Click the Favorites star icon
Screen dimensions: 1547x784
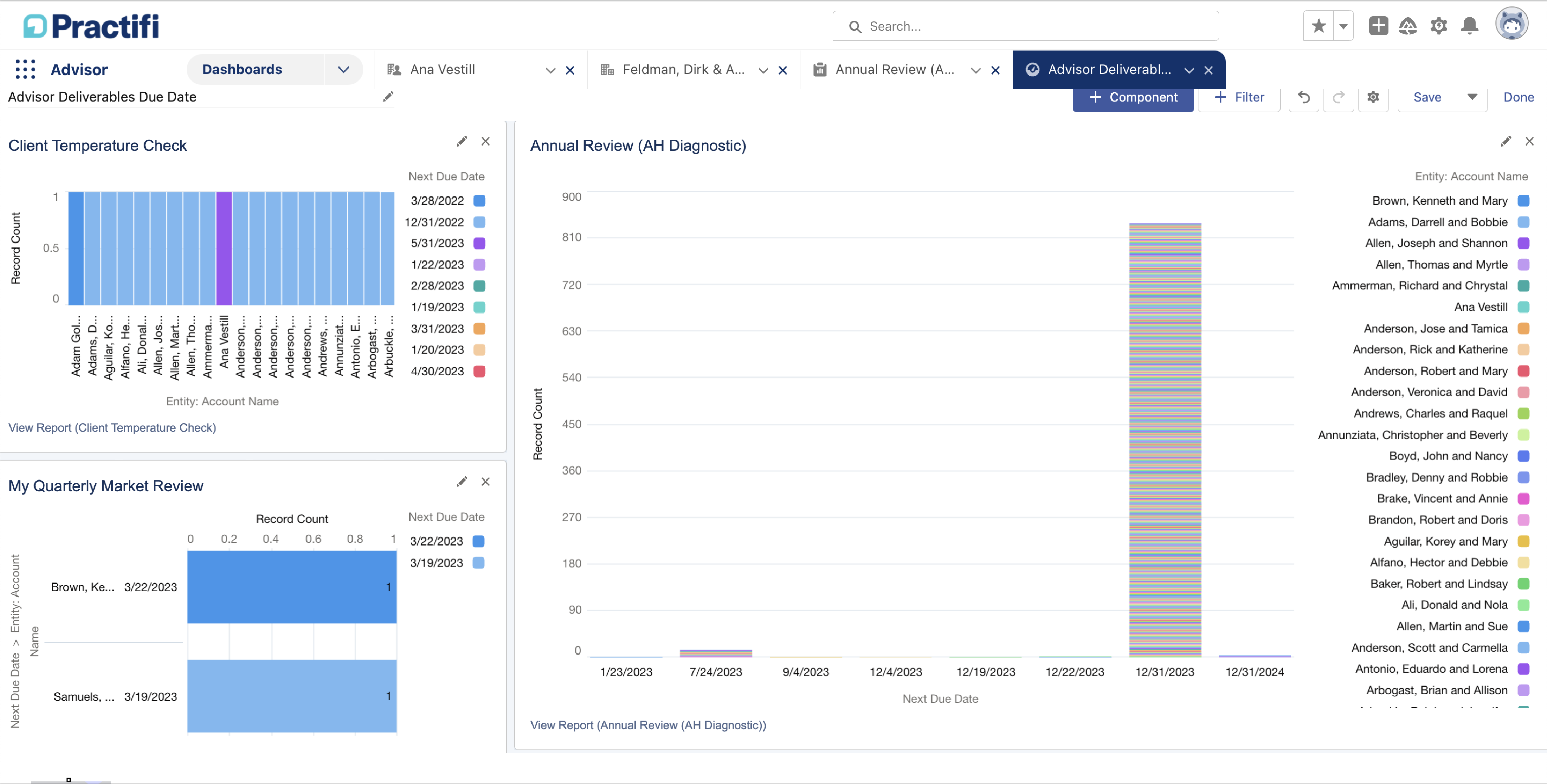tap(1319, 26)
